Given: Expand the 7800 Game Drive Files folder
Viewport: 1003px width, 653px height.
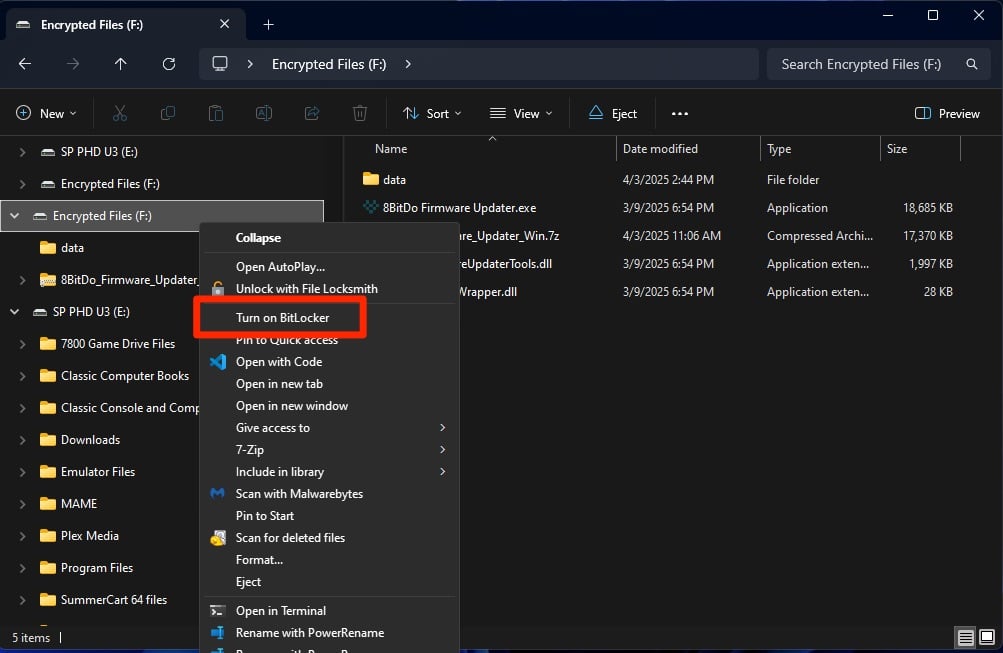Looking at the screenshot, I should click(22, 343).
